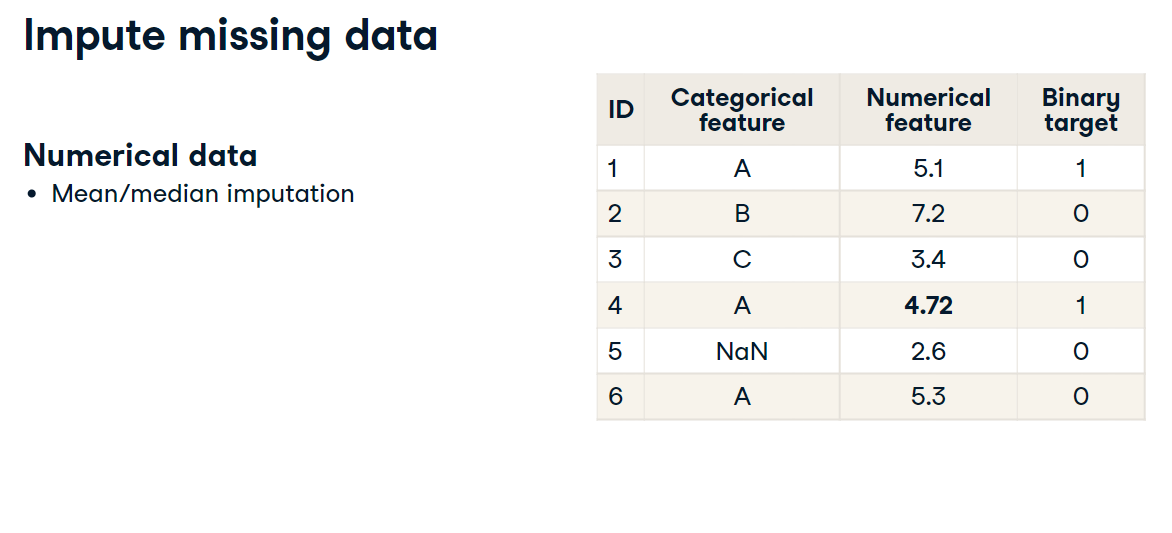Viewport: 1172px width, 533px height.
Task: Select categorical value B in row 2
Action: click(741, 214)
